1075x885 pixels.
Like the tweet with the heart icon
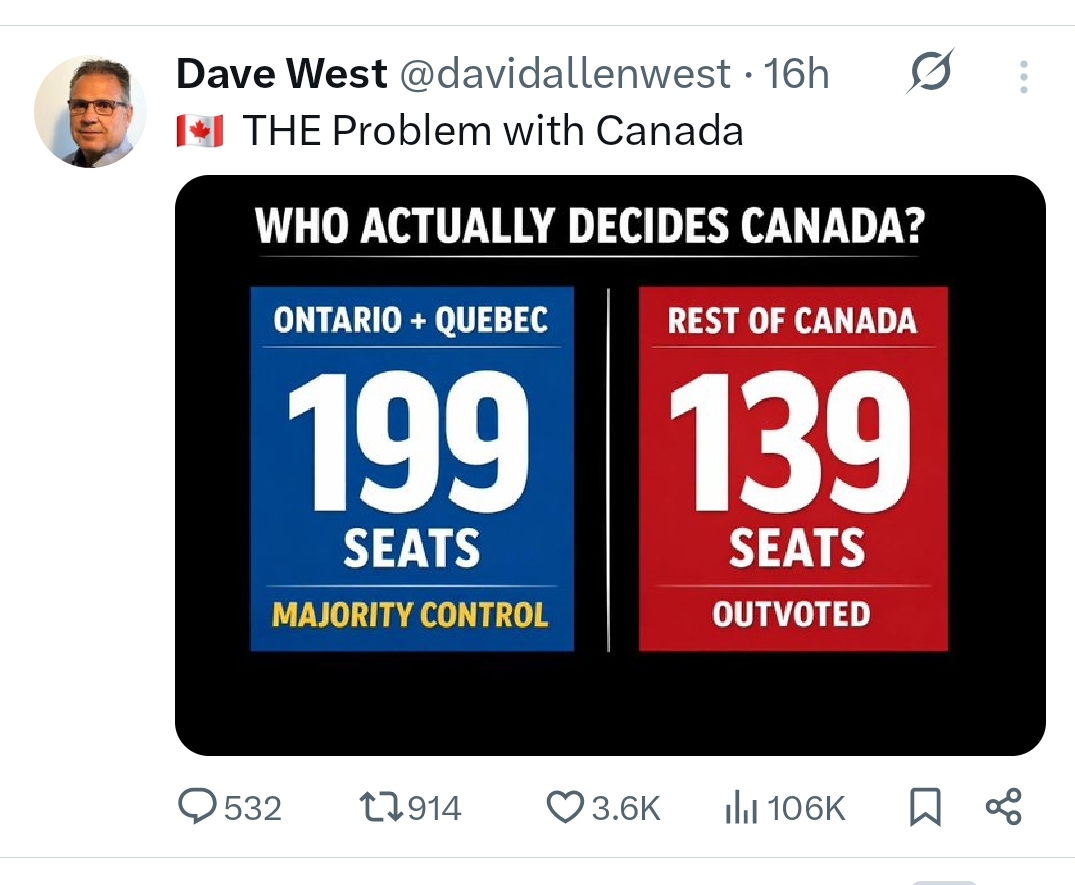(565, 807)
